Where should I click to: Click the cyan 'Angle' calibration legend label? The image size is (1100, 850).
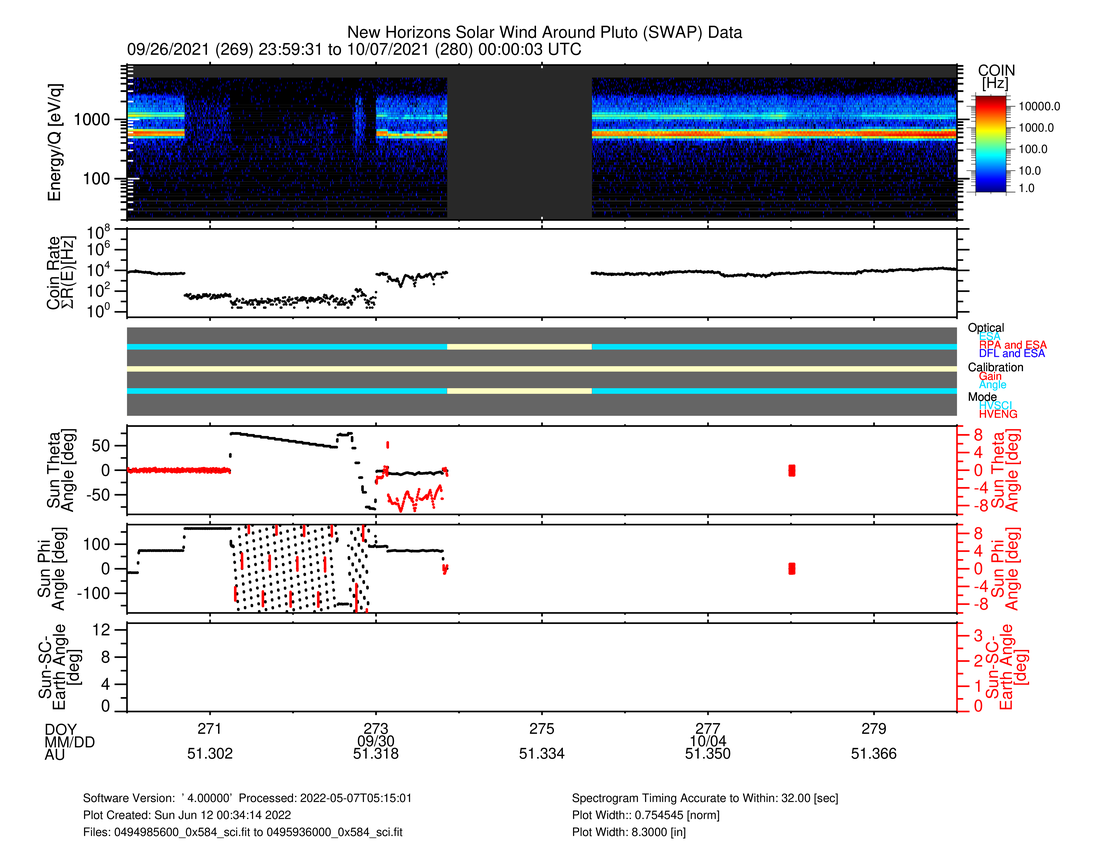coord(994,385)
